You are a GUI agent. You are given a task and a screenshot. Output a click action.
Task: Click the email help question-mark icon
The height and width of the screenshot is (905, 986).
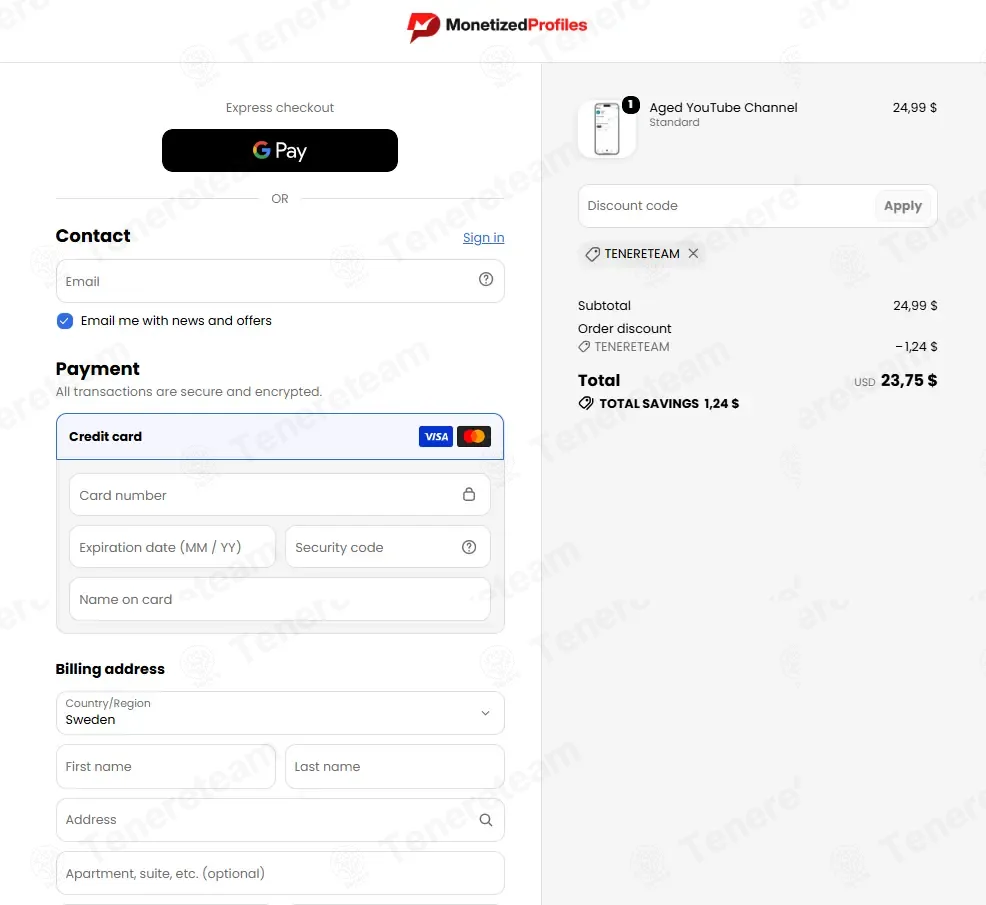[485, 279]
